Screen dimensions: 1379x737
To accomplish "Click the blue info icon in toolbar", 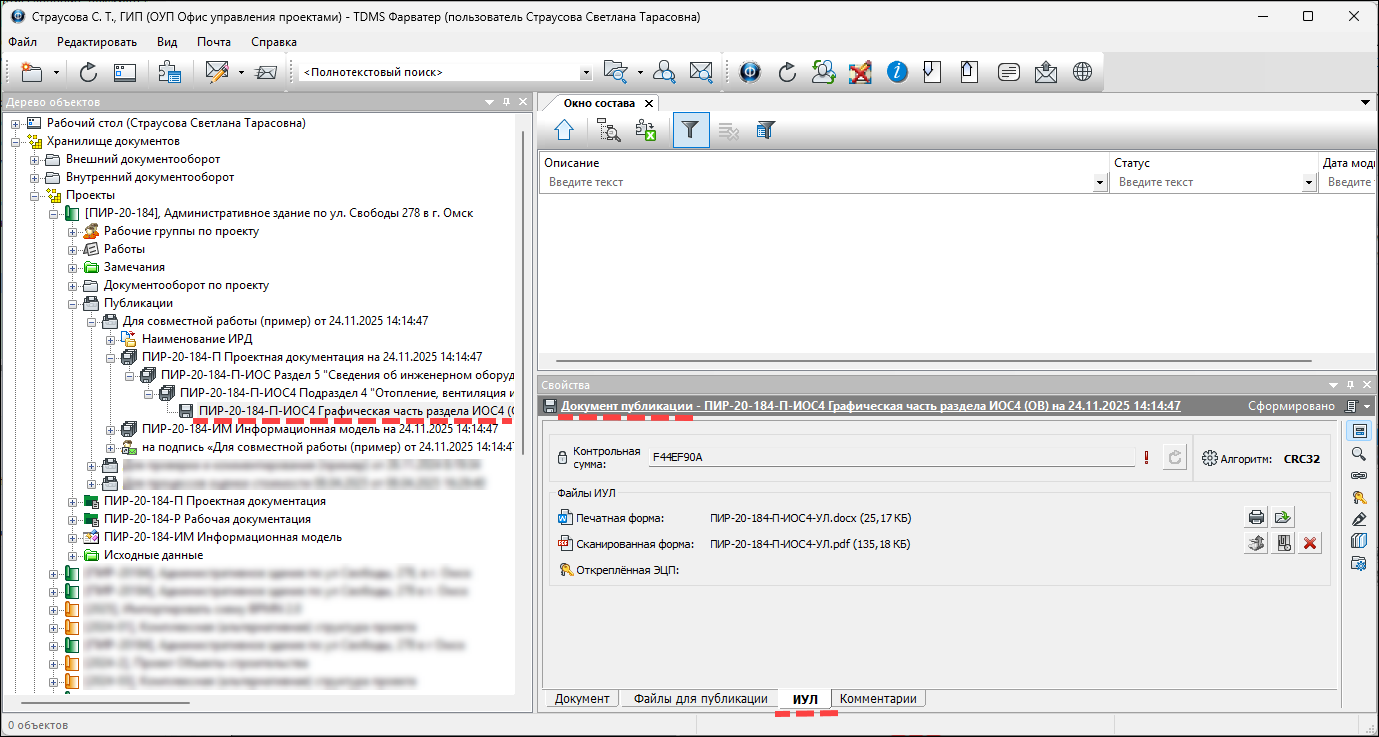I will (x=897, y=72).
